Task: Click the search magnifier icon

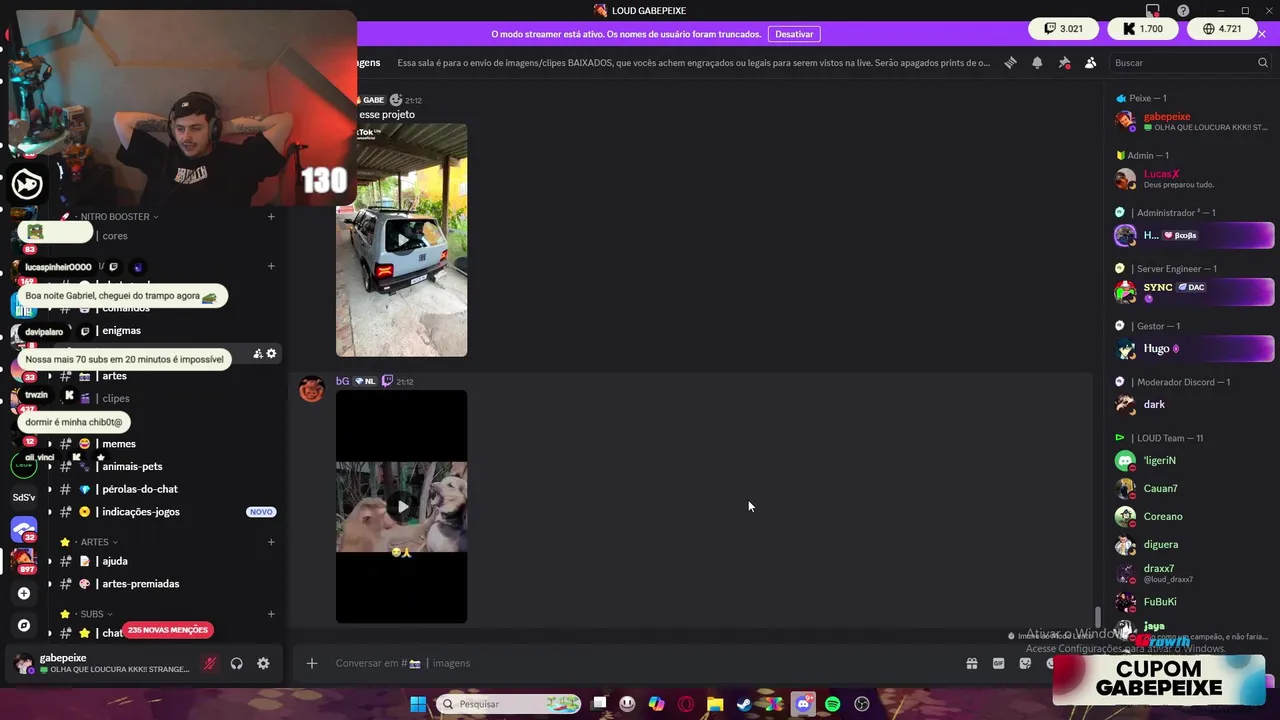Action: [x=1262, y=62]
